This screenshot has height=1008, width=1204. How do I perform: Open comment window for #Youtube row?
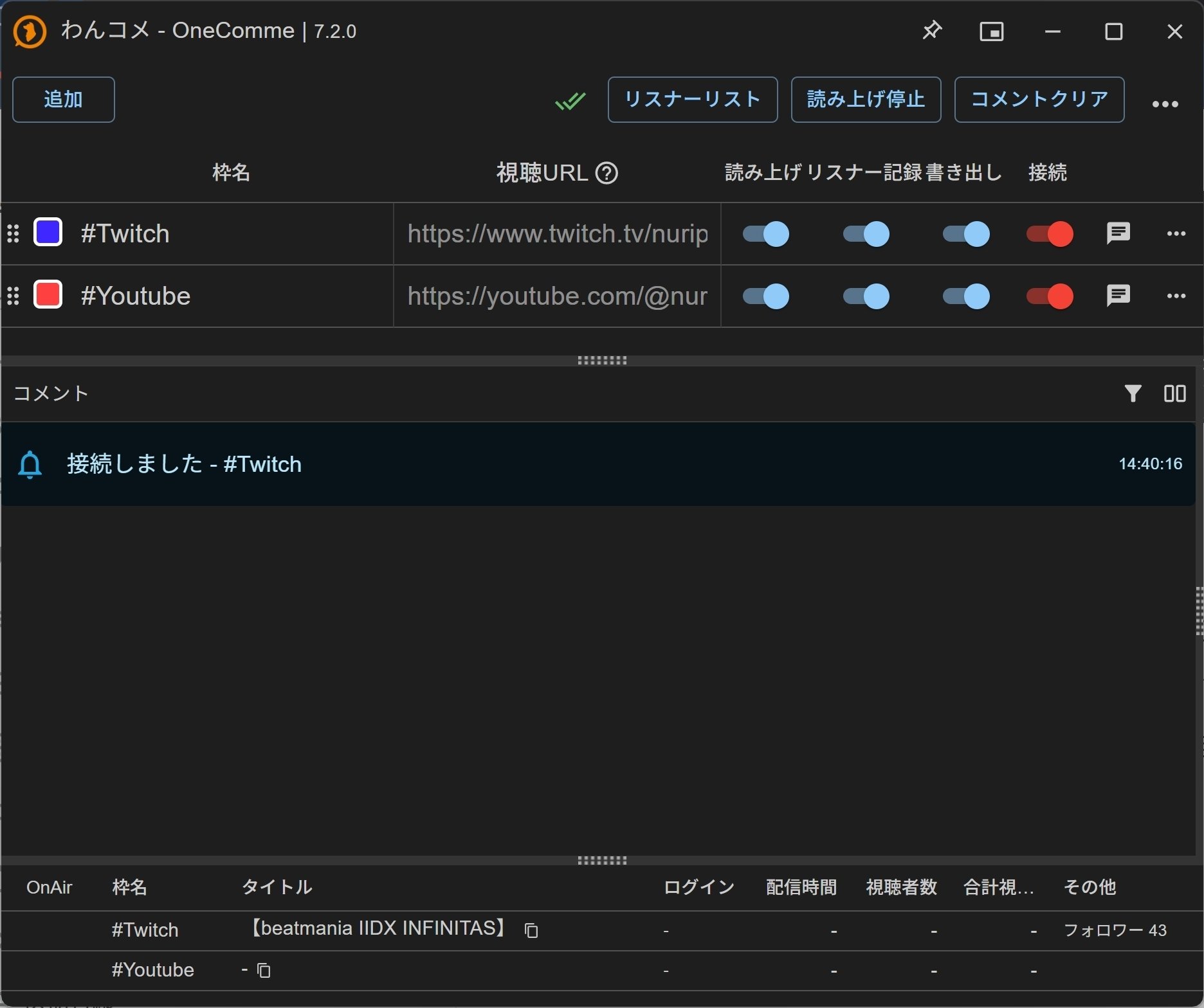point(1118,296)
